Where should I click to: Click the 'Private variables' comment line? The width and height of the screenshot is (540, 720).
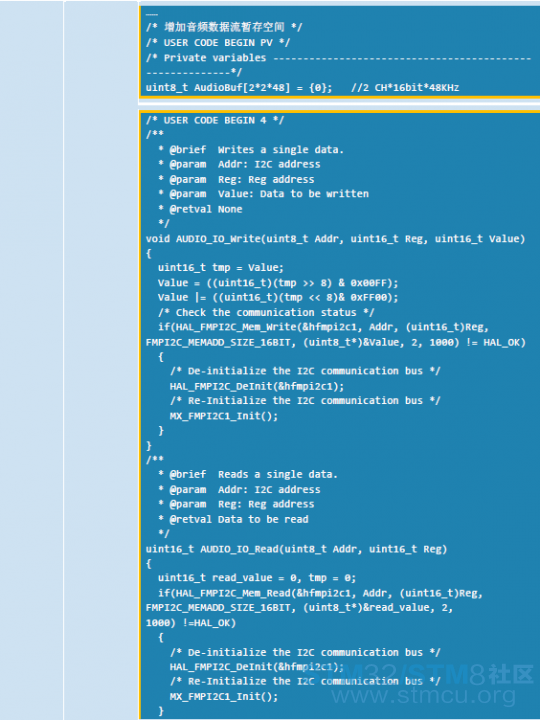(338, 58)
